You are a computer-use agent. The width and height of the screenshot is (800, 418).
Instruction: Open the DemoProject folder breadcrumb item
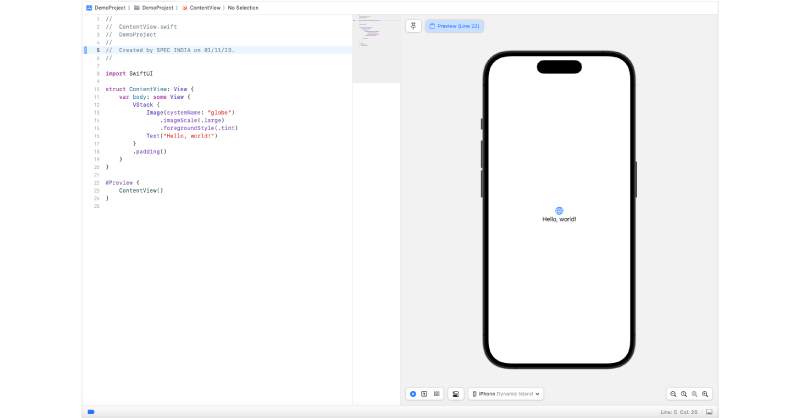click(158, 8)
